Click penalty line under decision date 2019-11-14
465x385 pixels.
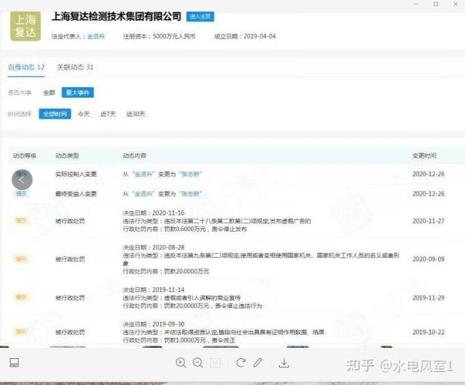pyautogui.click(x=193, y=306)
